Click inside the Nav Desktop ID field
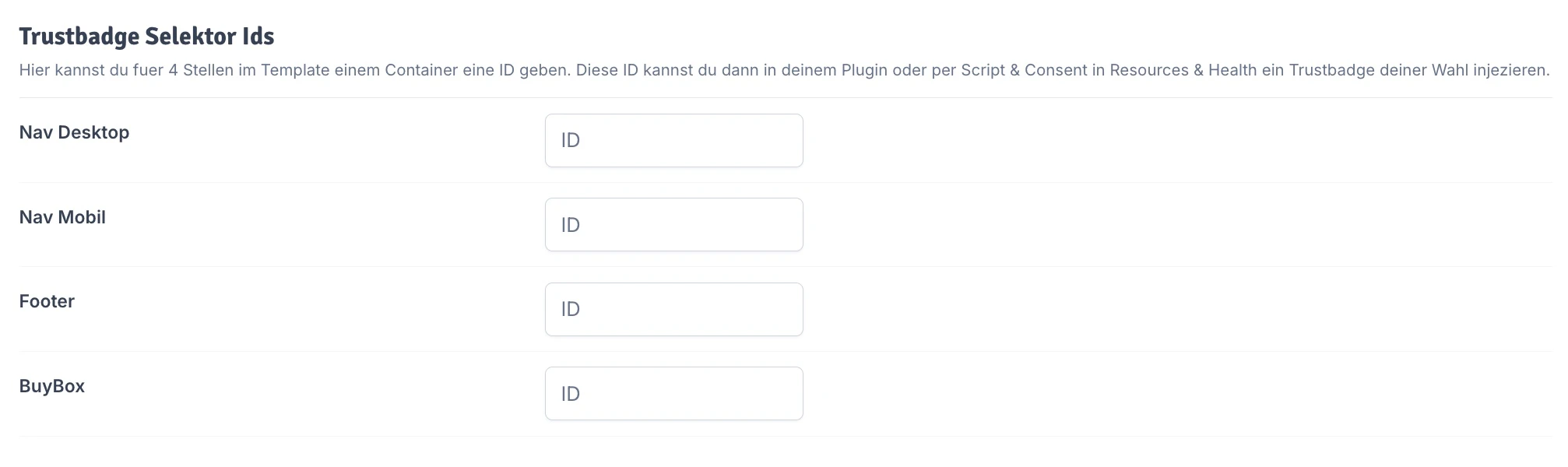Viewport: 1568px width, 467px height. tap(674, 140)
